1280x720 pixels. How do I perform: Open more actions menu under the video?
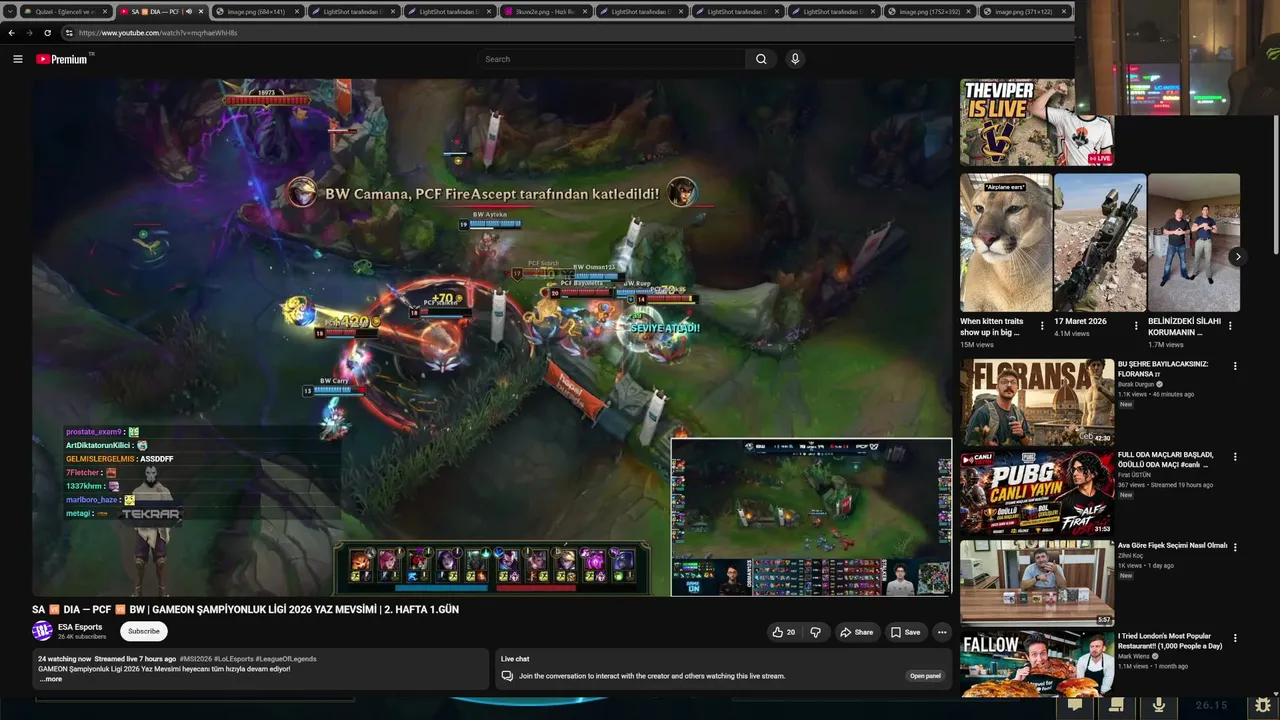tap(941, 632)
